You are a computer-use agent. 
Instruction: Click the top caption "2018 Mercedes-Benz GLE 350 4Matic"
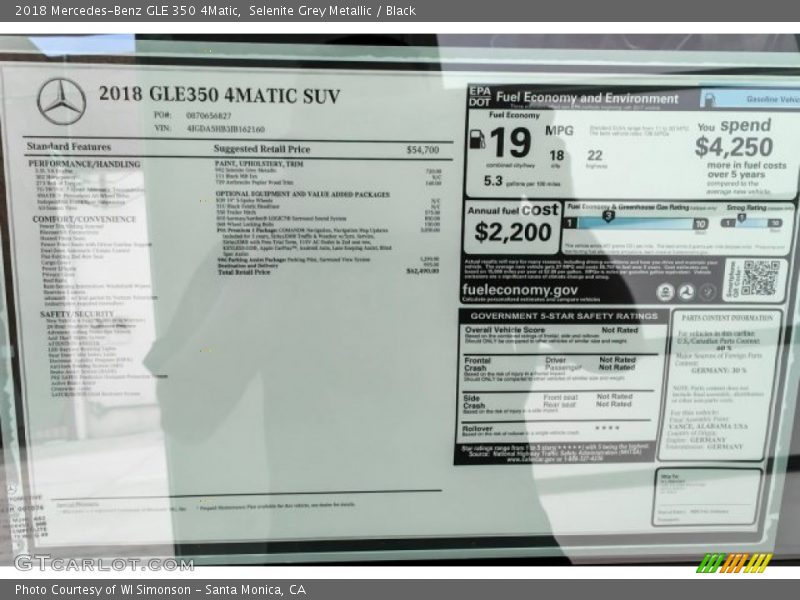[x=128, y=11]
